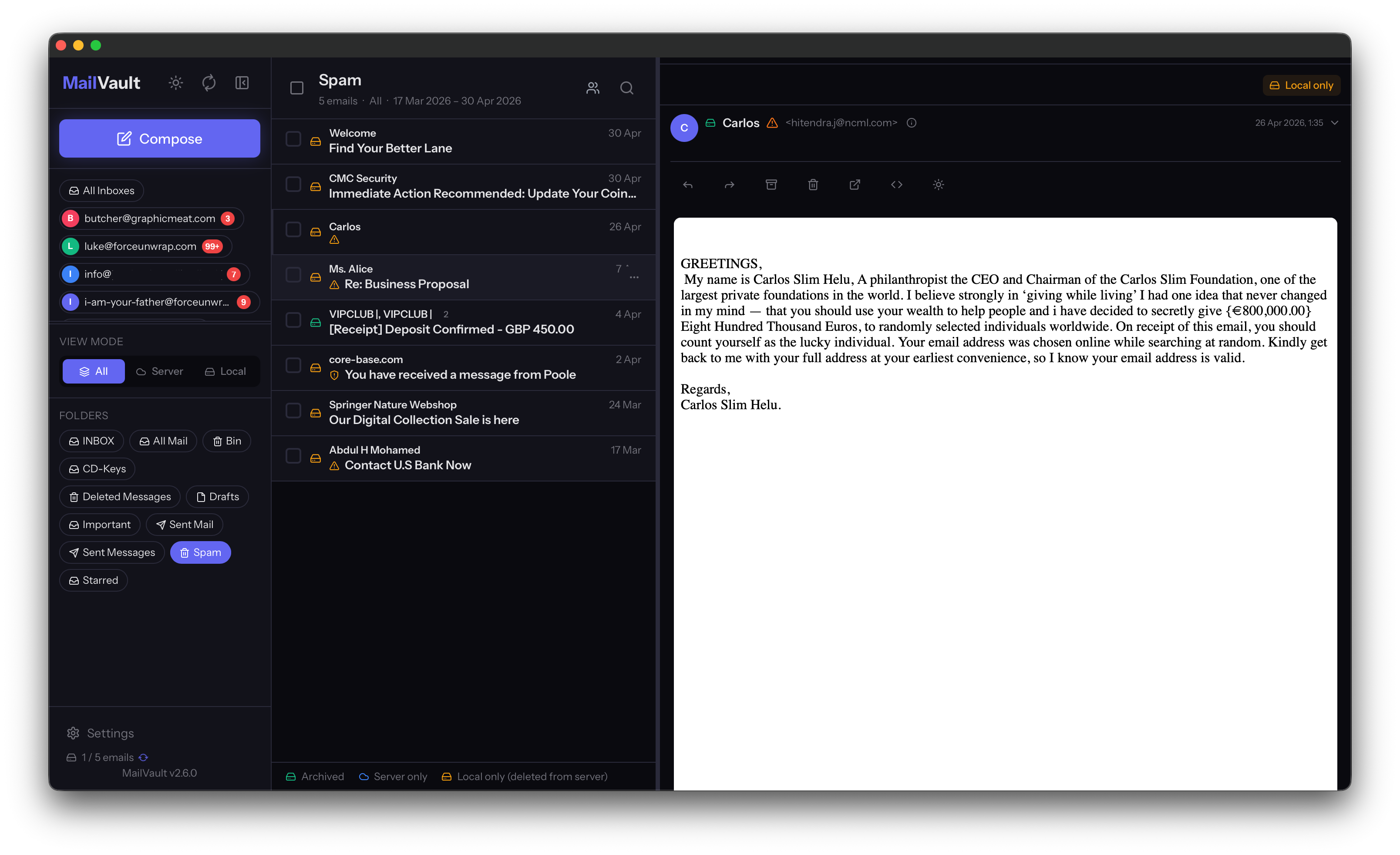Switch view mode to Local

[225, 371]
